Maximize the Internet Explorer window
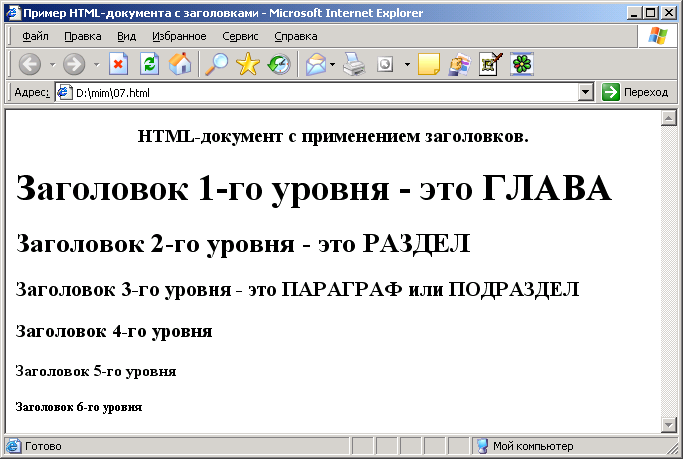Screen dimensions: 683x459 click(651, 13)
